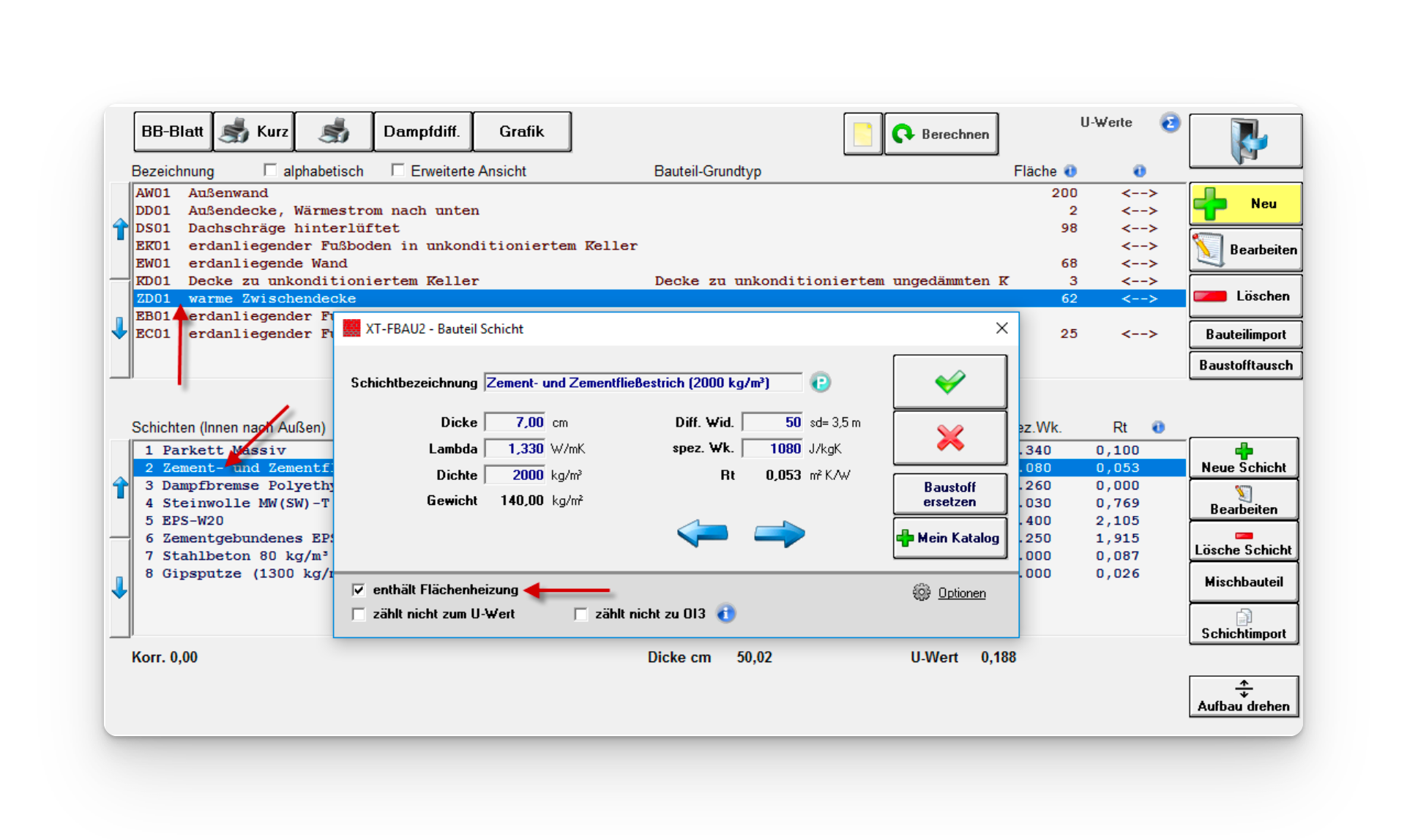Click the red X cancel button
The width and height of the screenshot is (1407, 840).
(x=949, y=438)
